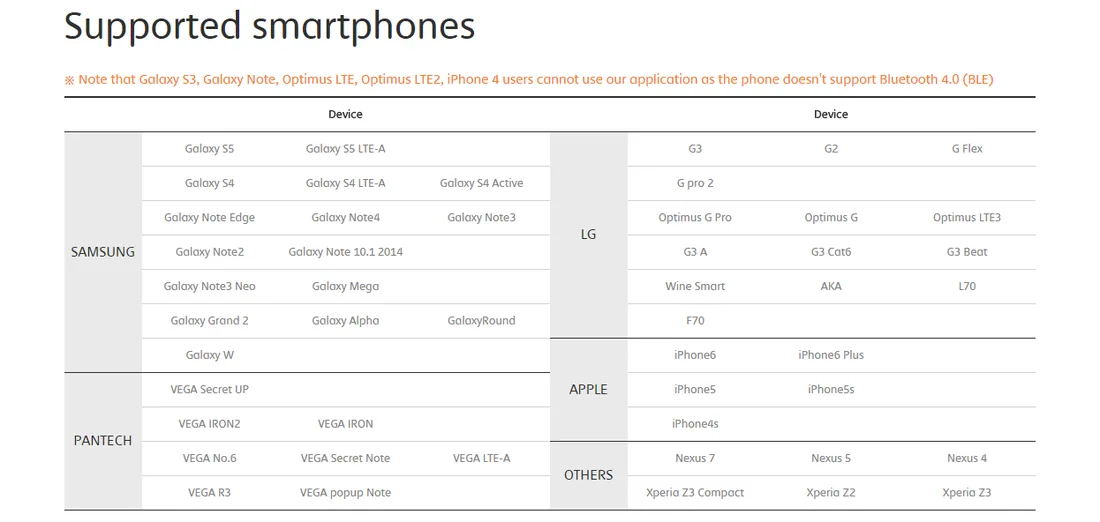
Task: Select the 'VEGA LTE-A' cell
Action: click(482, 458)
